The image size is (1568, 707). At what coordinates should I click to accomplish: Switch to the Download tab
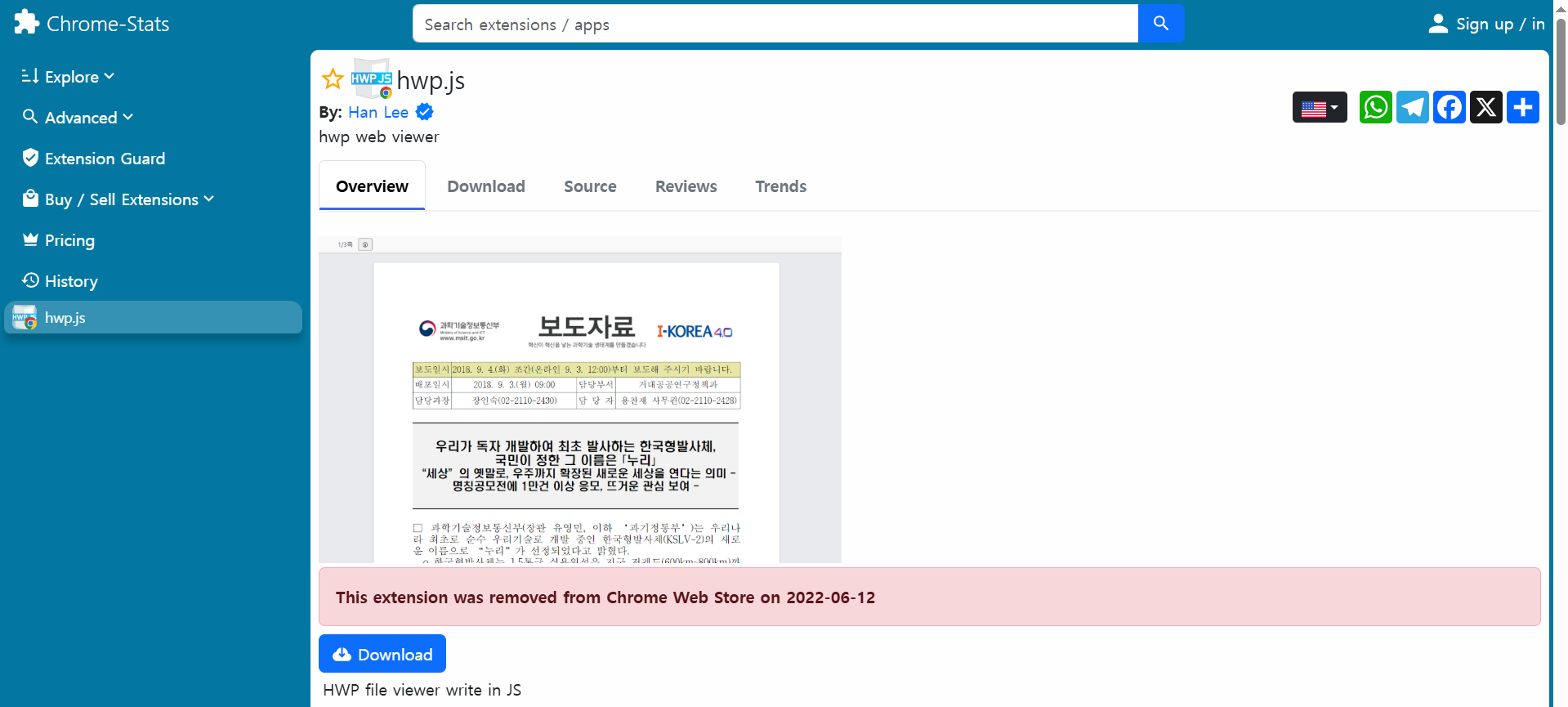[486, 186]
